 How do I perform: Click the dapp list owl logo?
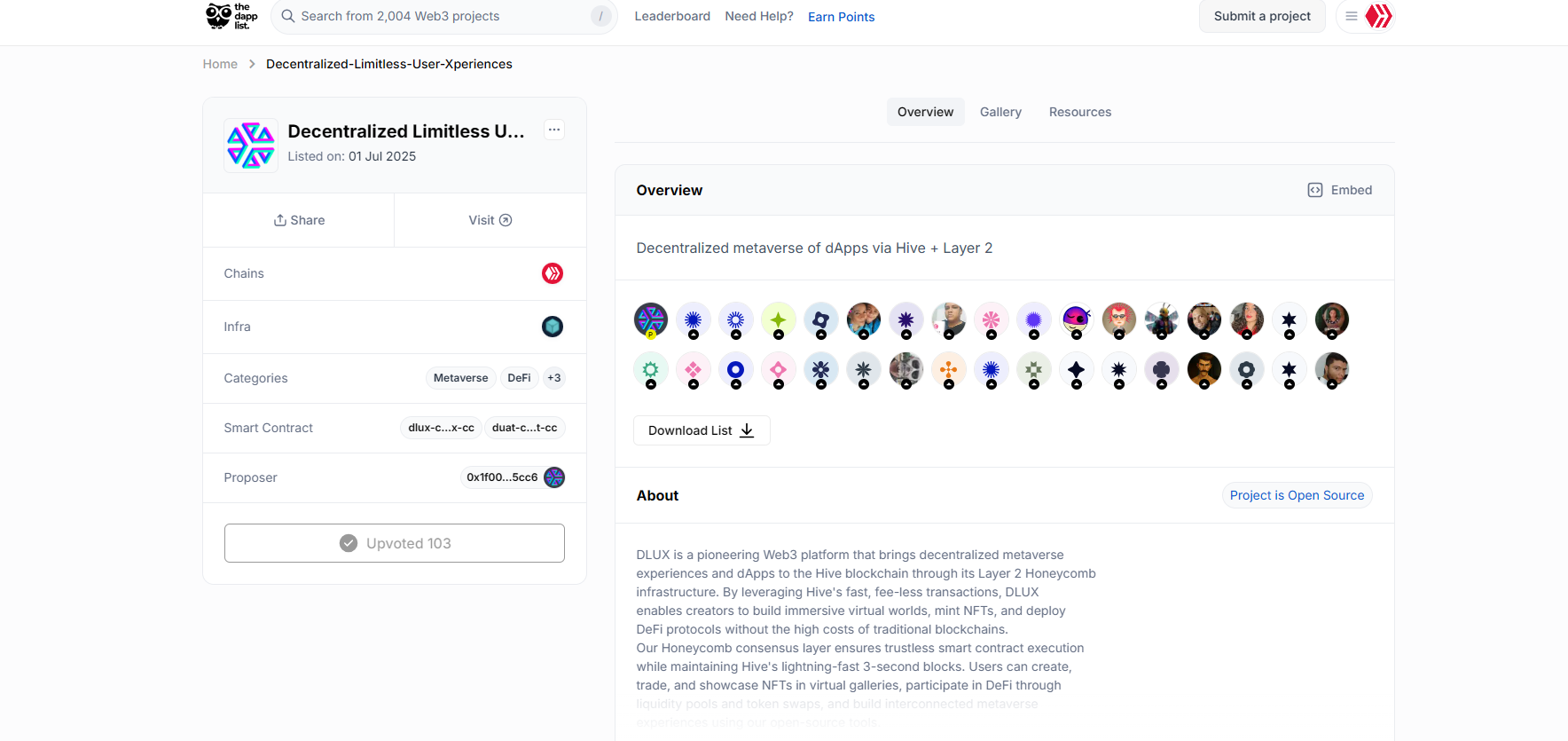coord(231,16)
